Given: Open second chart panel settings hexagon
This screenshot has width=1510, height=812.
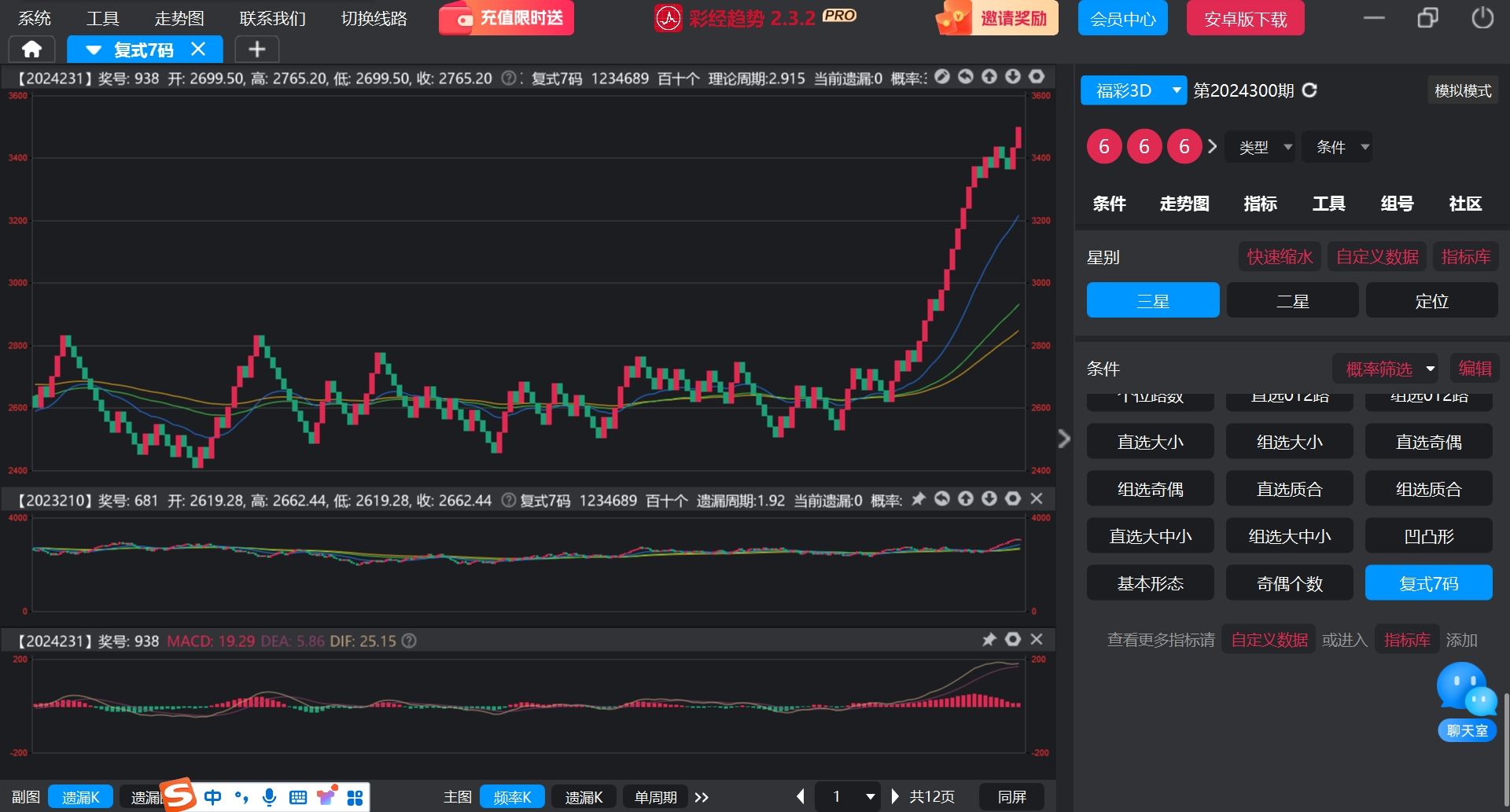Looking at the screenshot, I should tap(1013, 498).
